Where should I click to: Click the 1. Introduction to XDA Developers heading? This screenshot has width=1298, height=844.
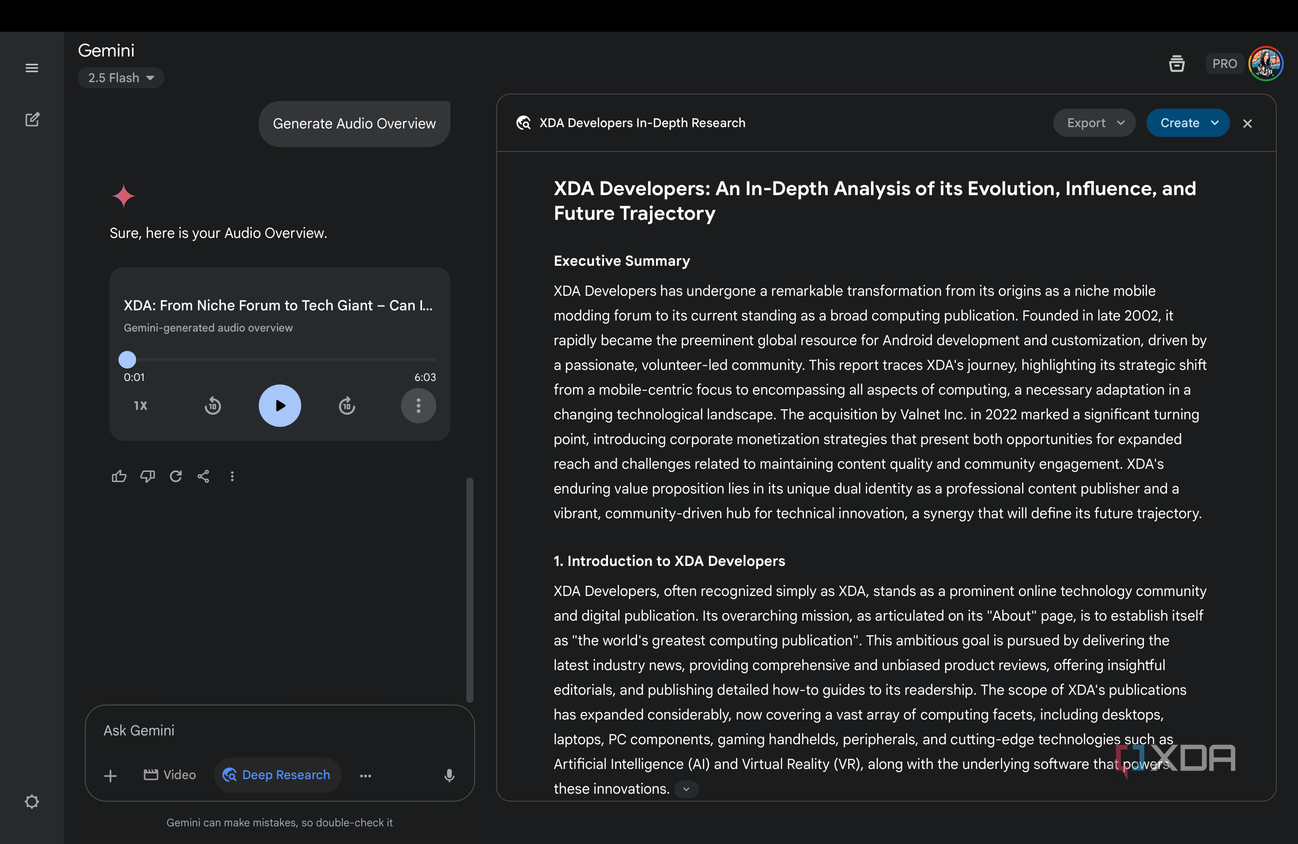tap(670, 561)
